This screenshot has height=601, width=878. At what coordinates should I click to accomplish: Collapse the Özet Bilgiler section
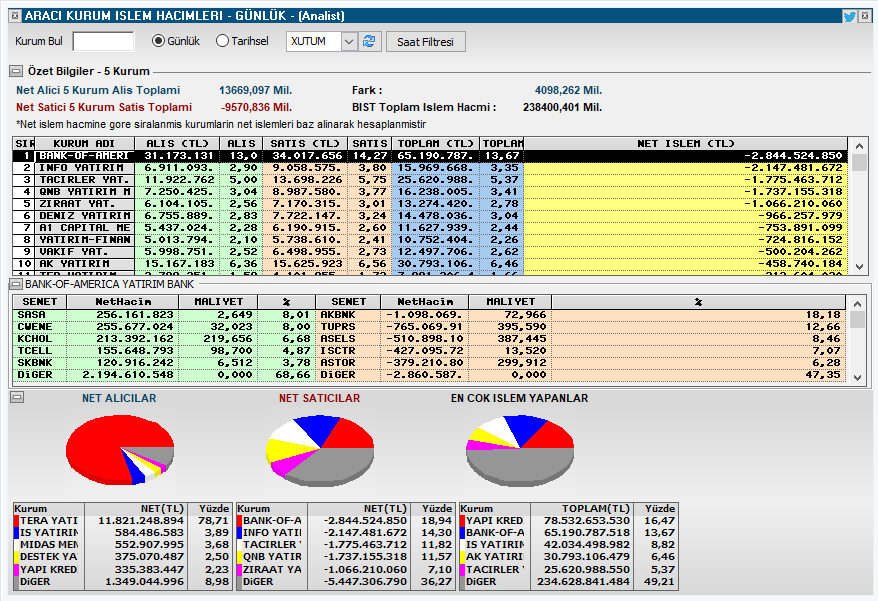pyautogui.click(x=16, y=71)
